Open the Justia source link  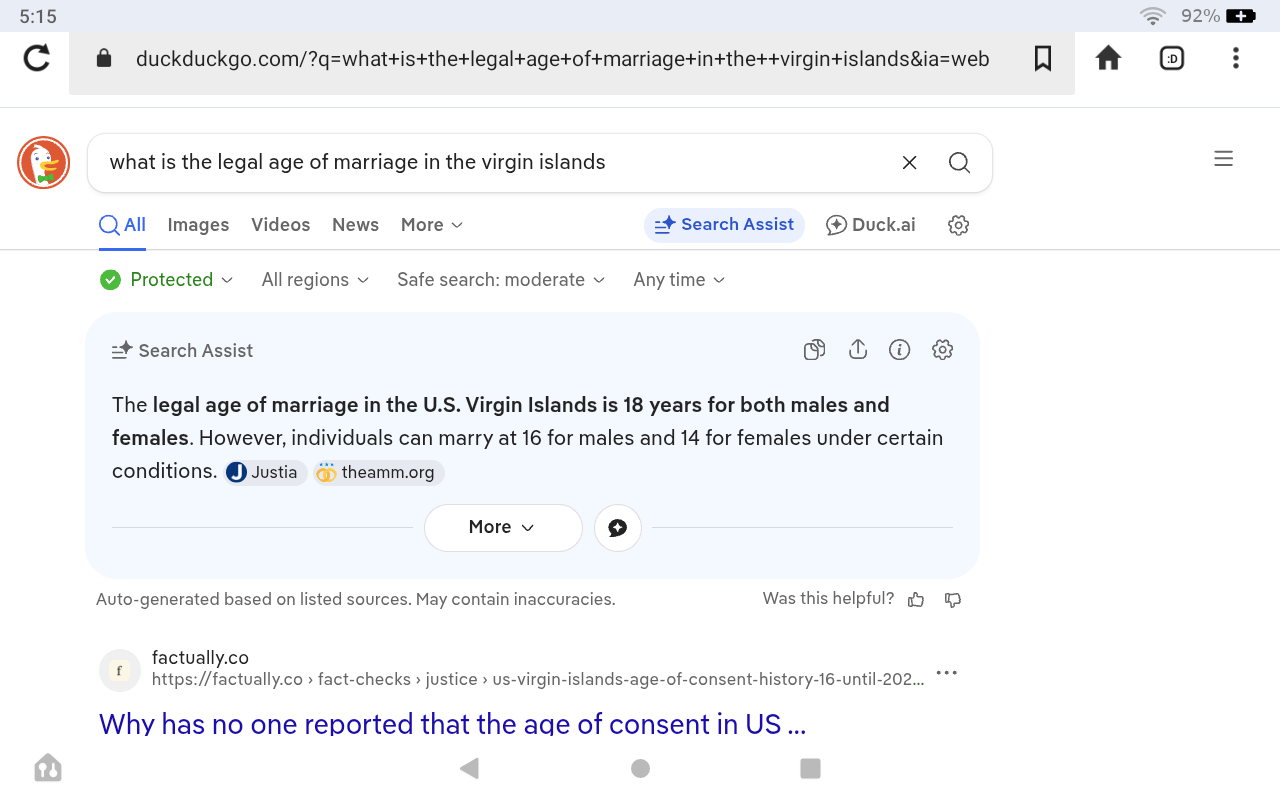click(265, 473)
